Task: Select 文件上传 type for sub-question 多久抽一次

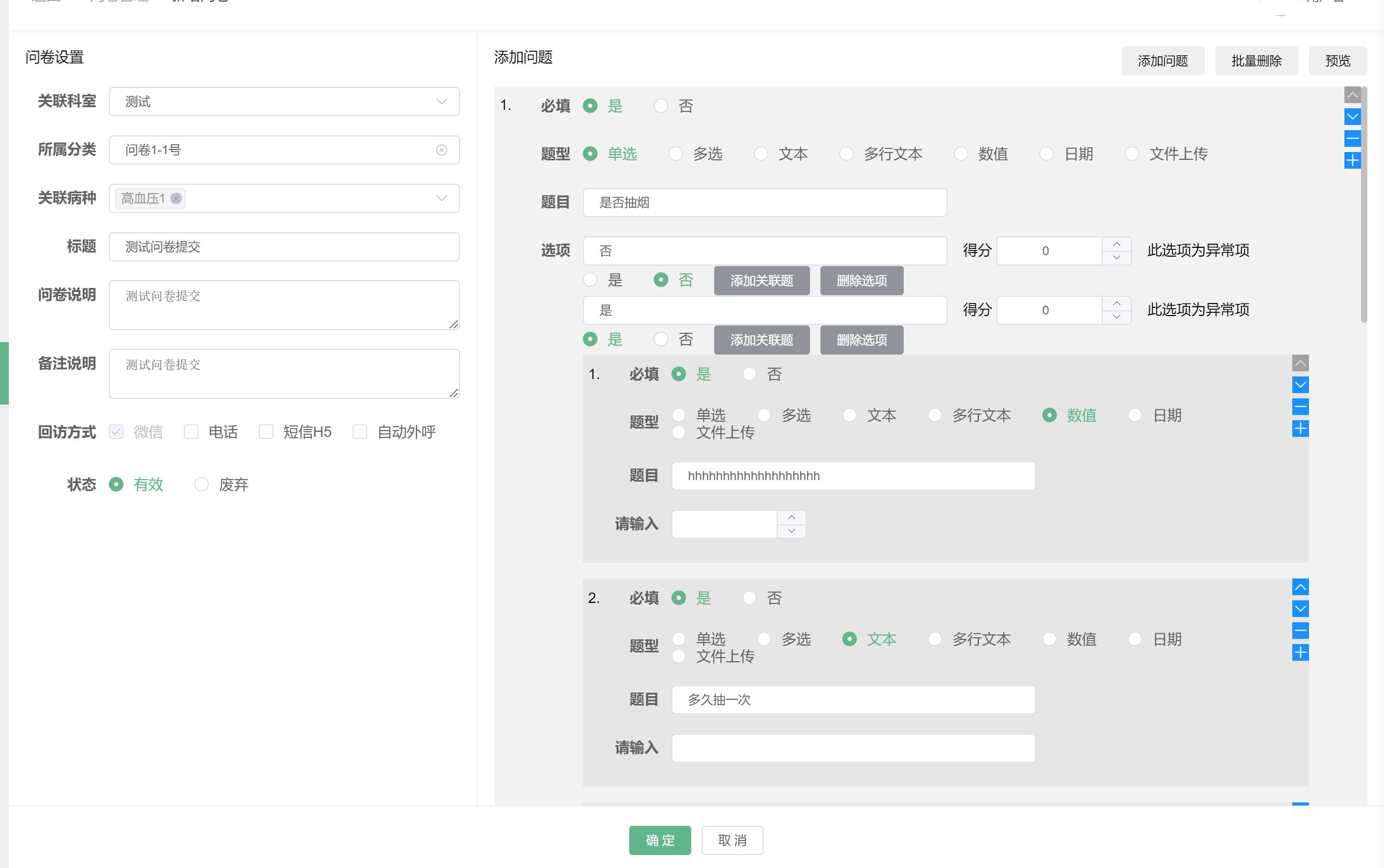Action: (679, 656)
